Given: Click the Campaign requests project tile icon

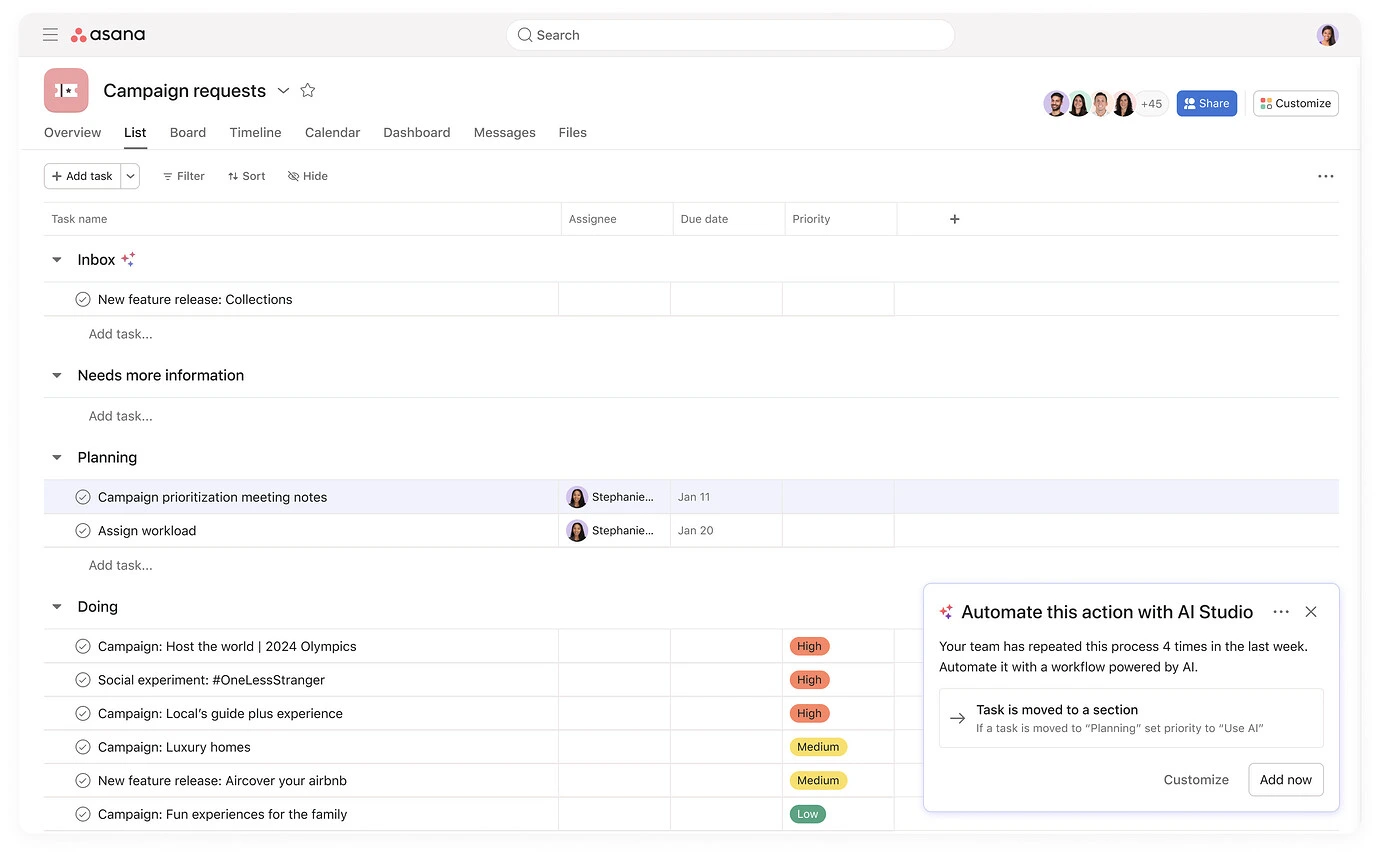Looking at the screenshot, I should click(66, 90).
